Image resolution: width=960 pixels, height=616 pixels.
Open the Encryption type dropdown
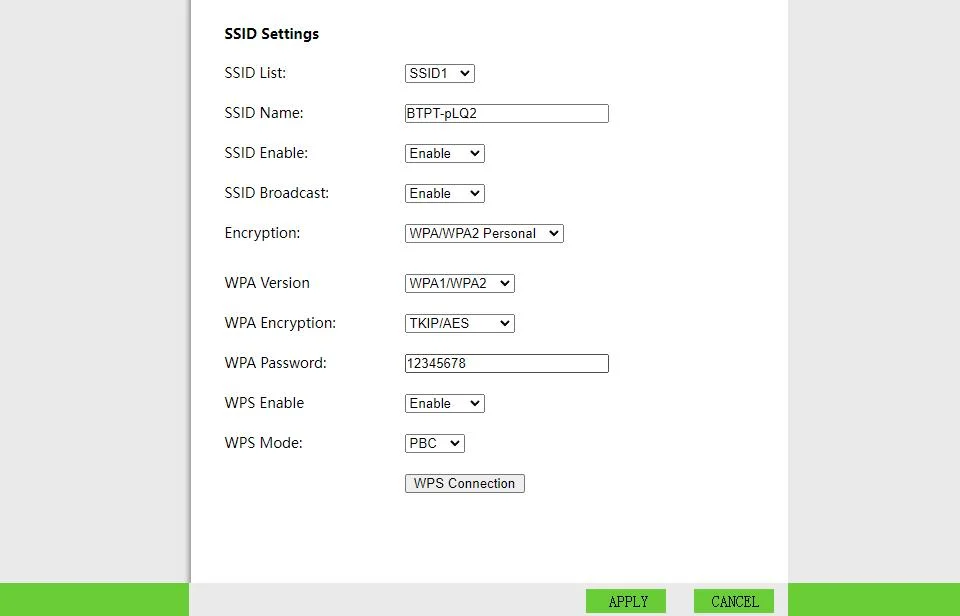pos(484,233)
